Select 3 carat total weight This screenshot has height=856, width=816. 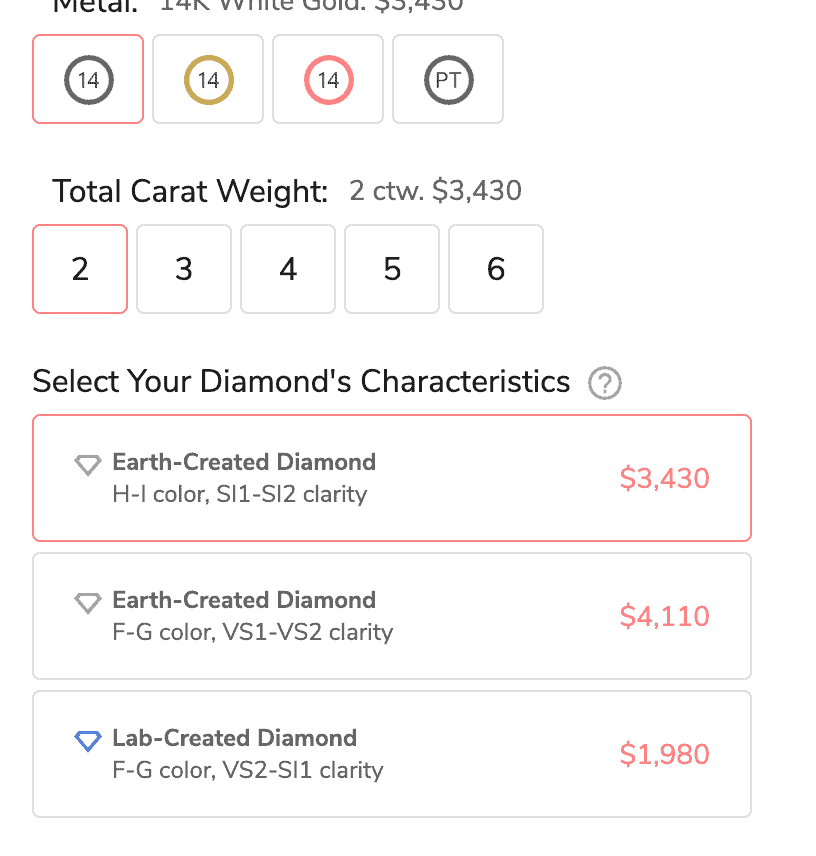pos(184,269)
